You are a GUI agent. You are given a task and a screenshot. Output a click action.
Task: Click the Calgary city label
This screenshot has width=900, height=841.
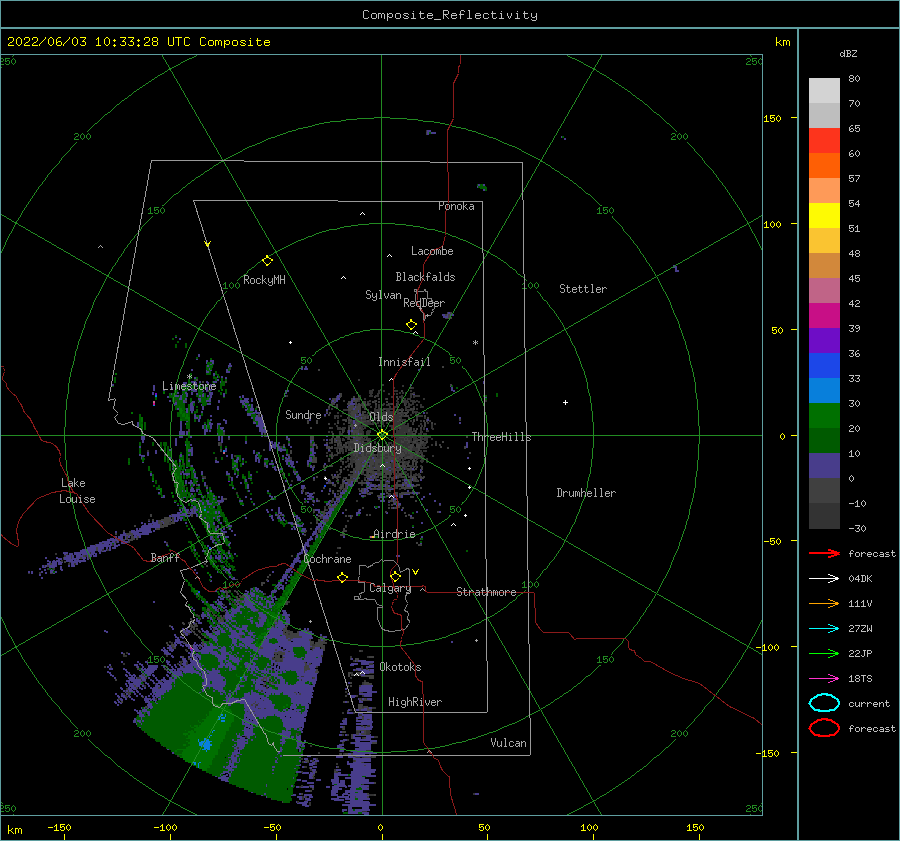click(x=390, y=588)
